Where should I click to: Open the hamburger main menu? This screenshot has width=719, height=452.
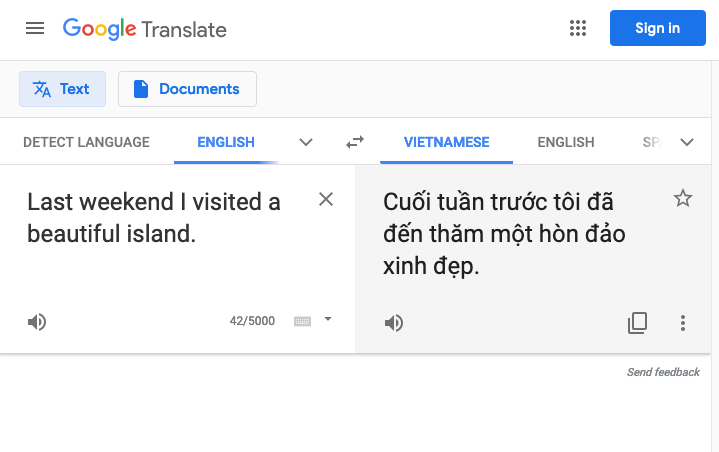(x=35, y=28)
